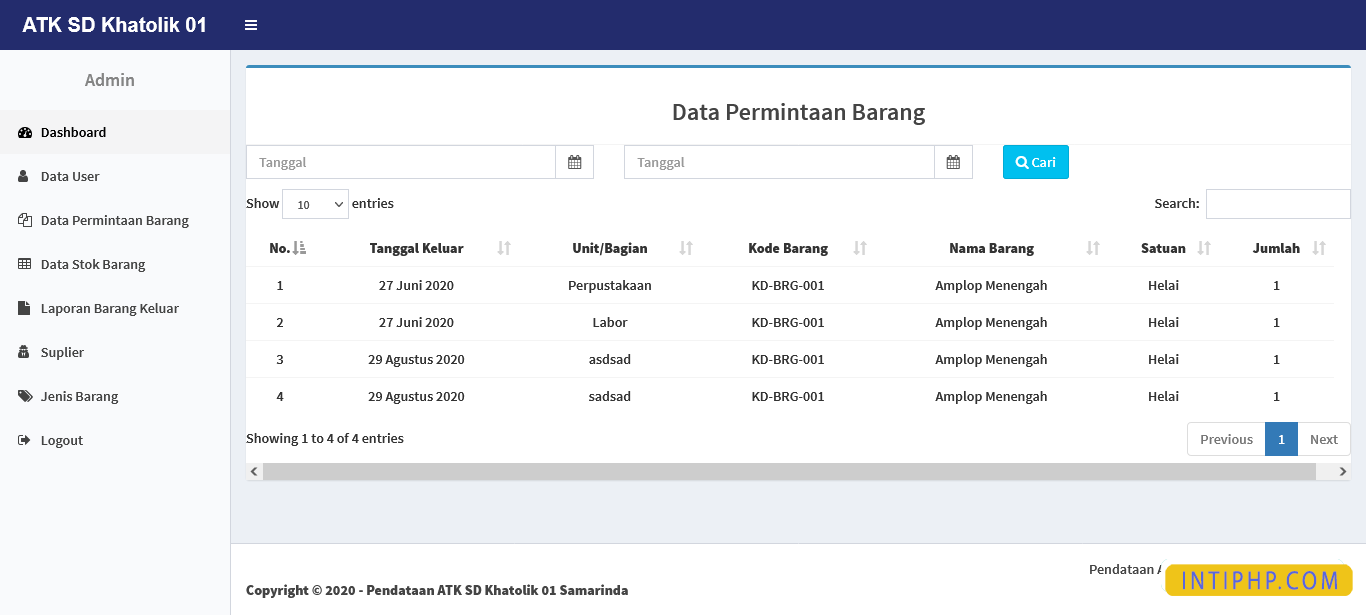Click inside the Search field
This screenshot has height=615, width=1366.
pos(1278,203)
